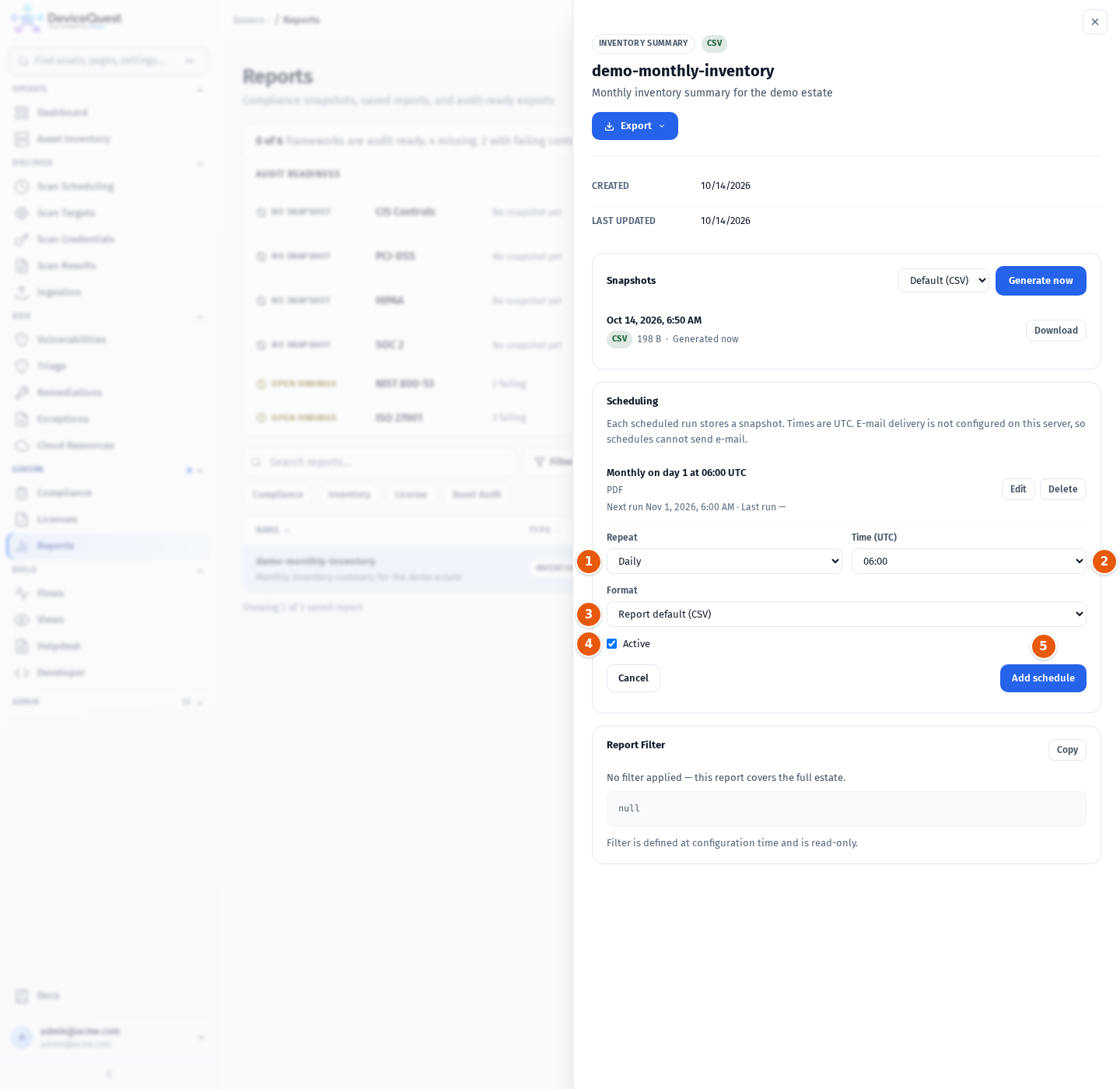The height and width of the screenshot is (1089, 1120).
Task: Click the Next run Nov 1, 2026 line
Action: (696, 507)
